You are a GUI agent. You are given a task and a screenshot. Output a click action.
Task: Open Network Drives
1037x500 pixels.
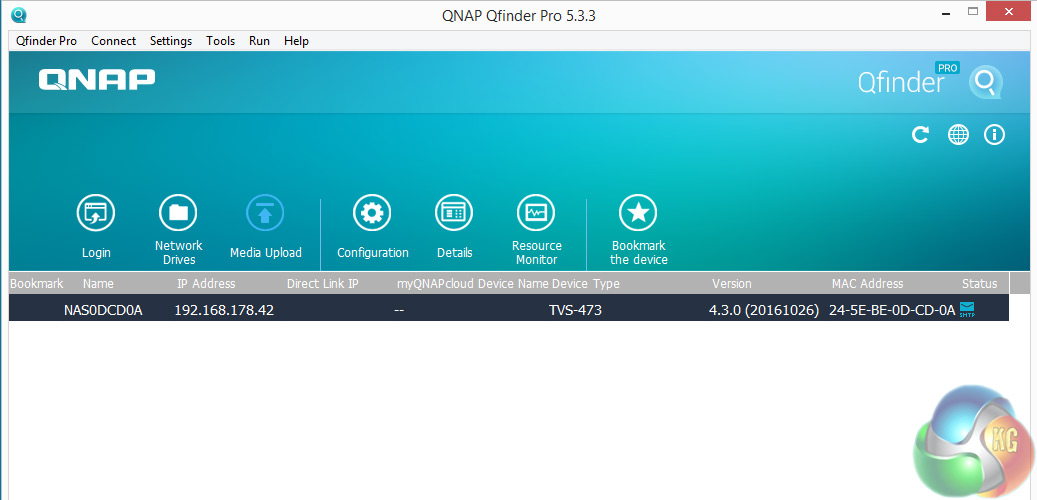click(179, 212)
